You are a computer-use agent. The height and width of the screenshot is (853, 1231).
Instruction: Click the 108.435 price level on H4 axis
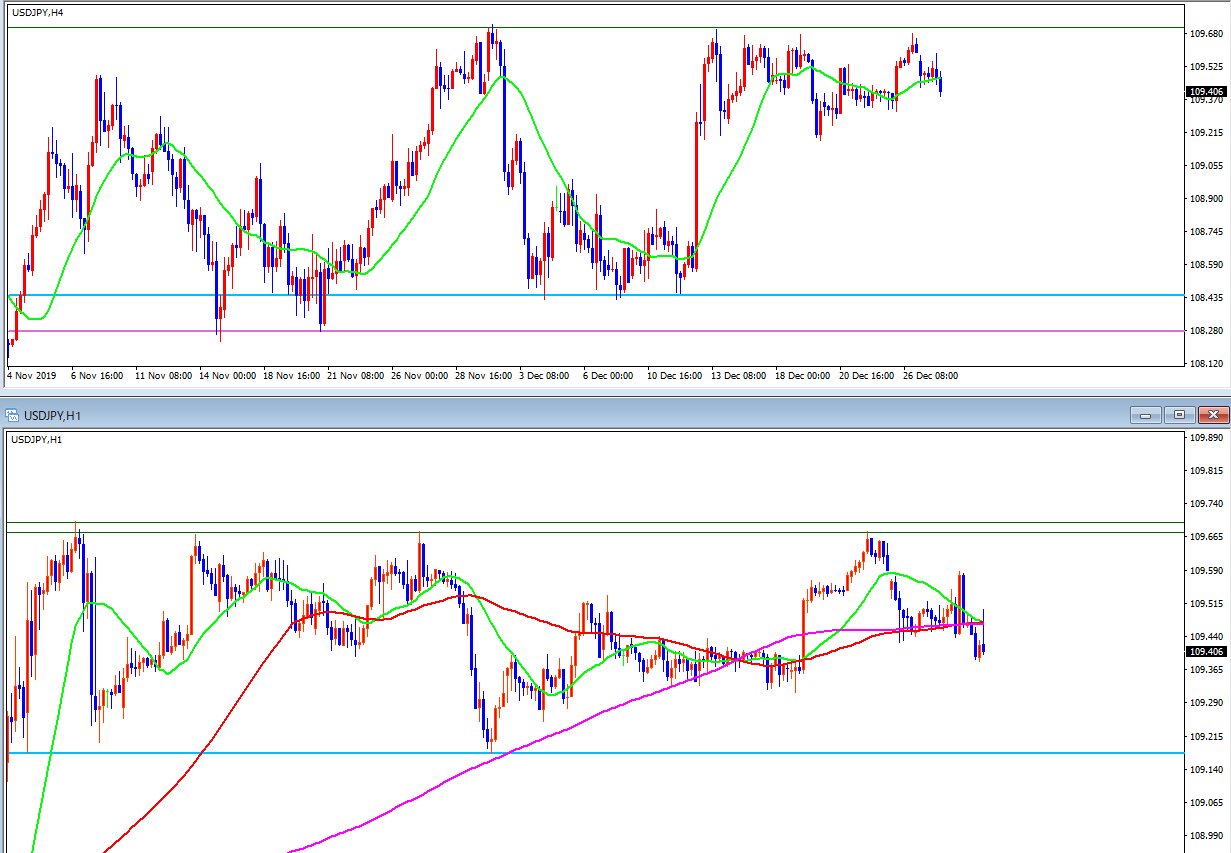[1207, 298]
